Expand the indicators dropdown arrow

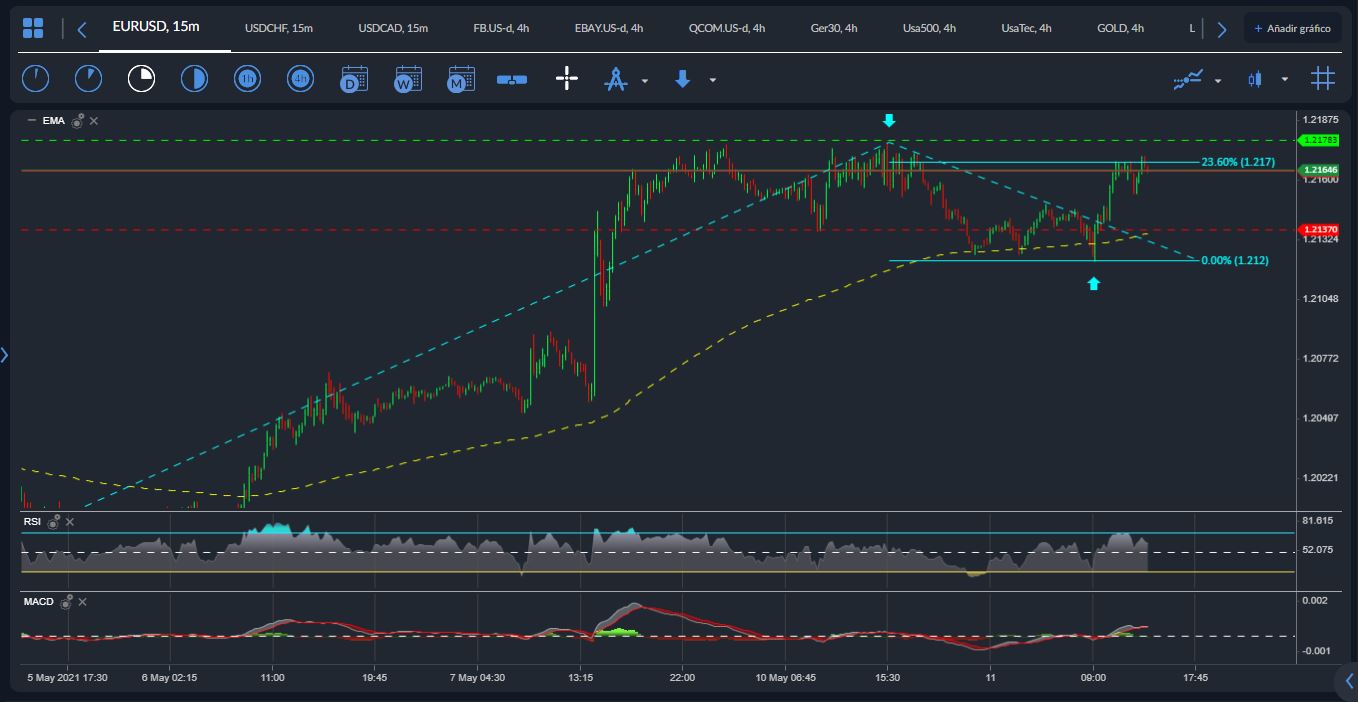[x=1218, y=80]
